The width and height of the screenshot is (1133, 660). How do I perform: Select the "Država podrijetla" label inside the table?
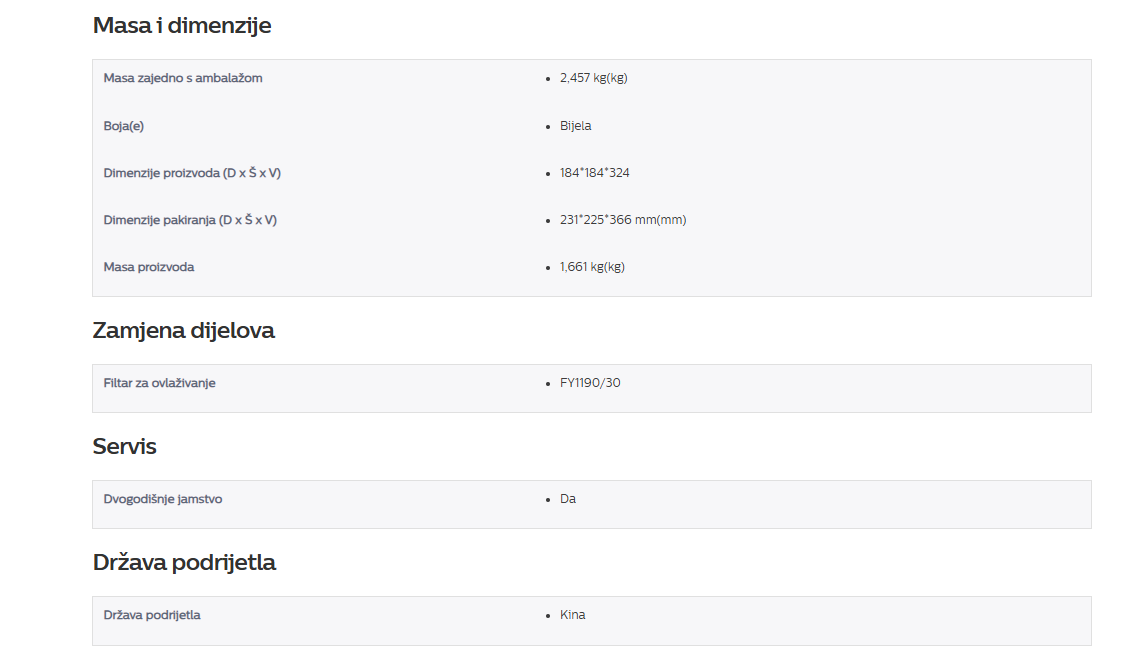click(152, 615)
